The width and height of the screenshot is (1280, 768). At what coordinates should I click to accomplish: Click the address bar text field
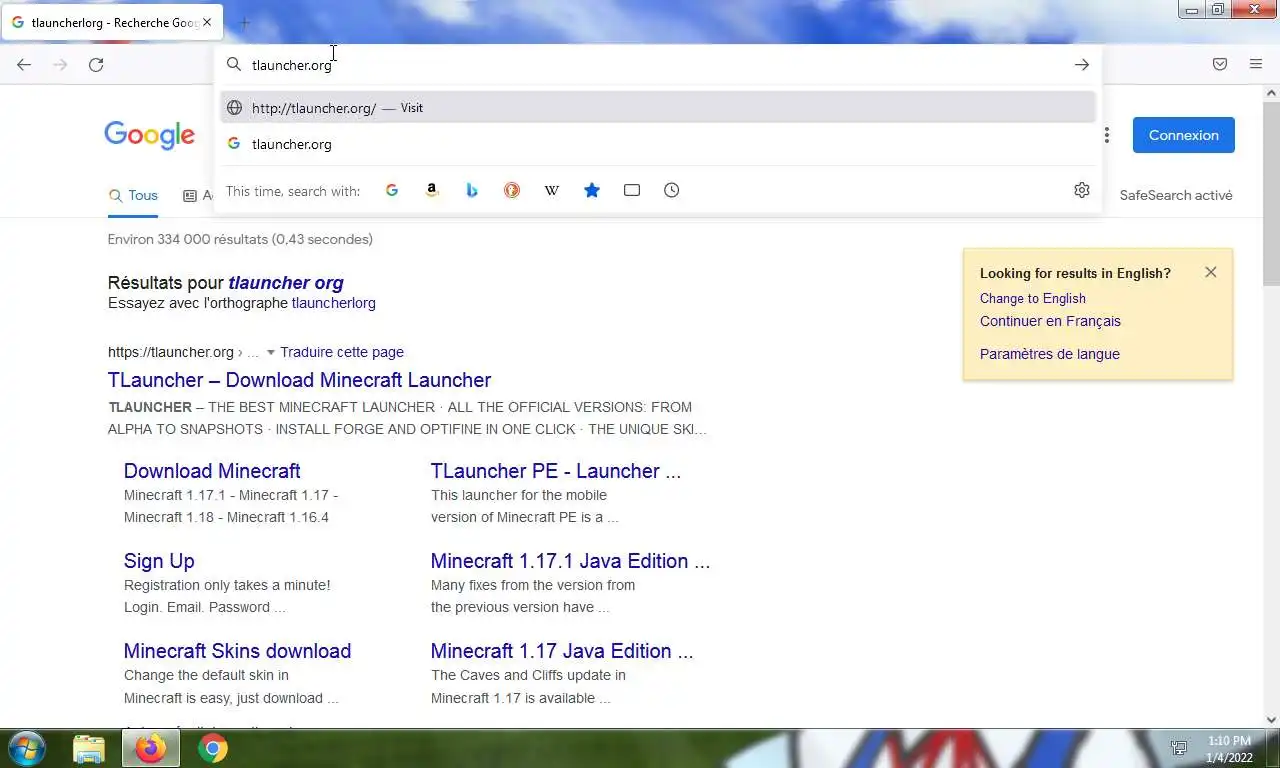pos(655,65)
